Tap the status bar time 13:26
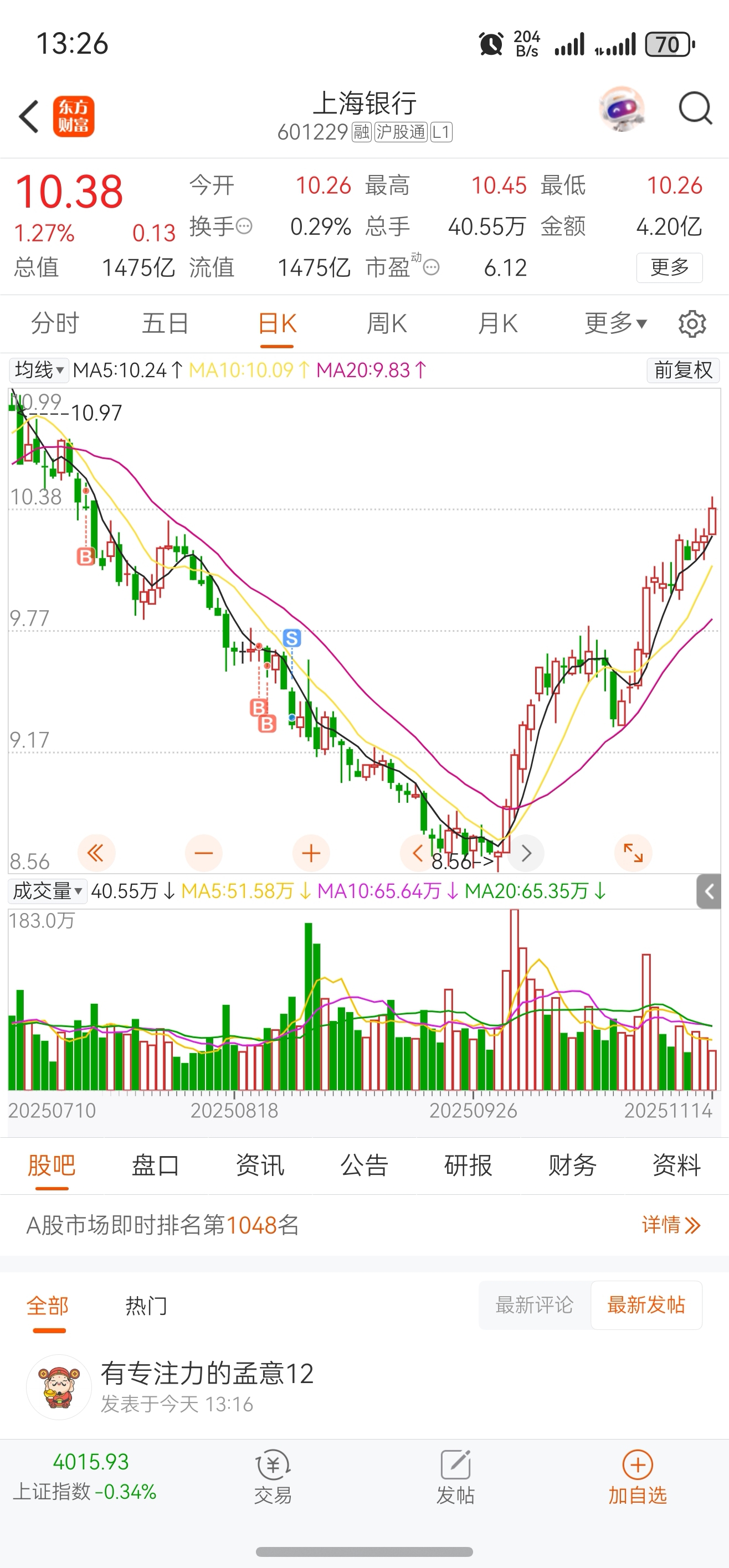Viewport: 729px width, 1568px height. click(x=73, y=44)
